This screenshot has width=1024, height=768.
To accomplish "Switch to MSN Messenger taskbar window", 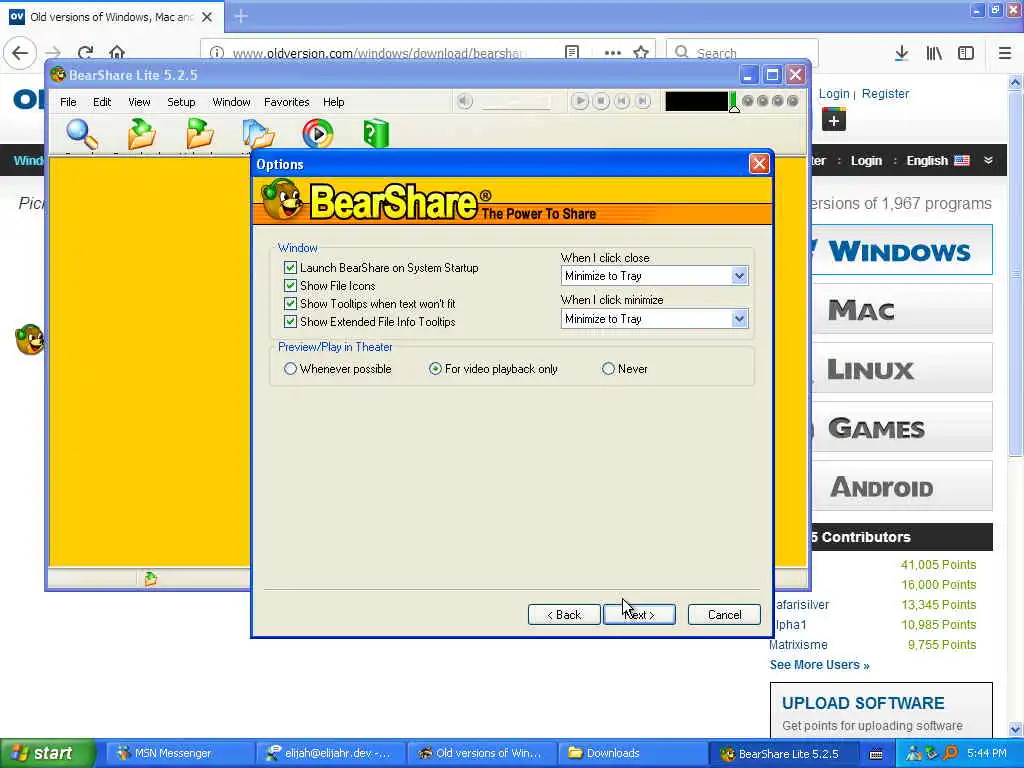I will pos(180,753).
